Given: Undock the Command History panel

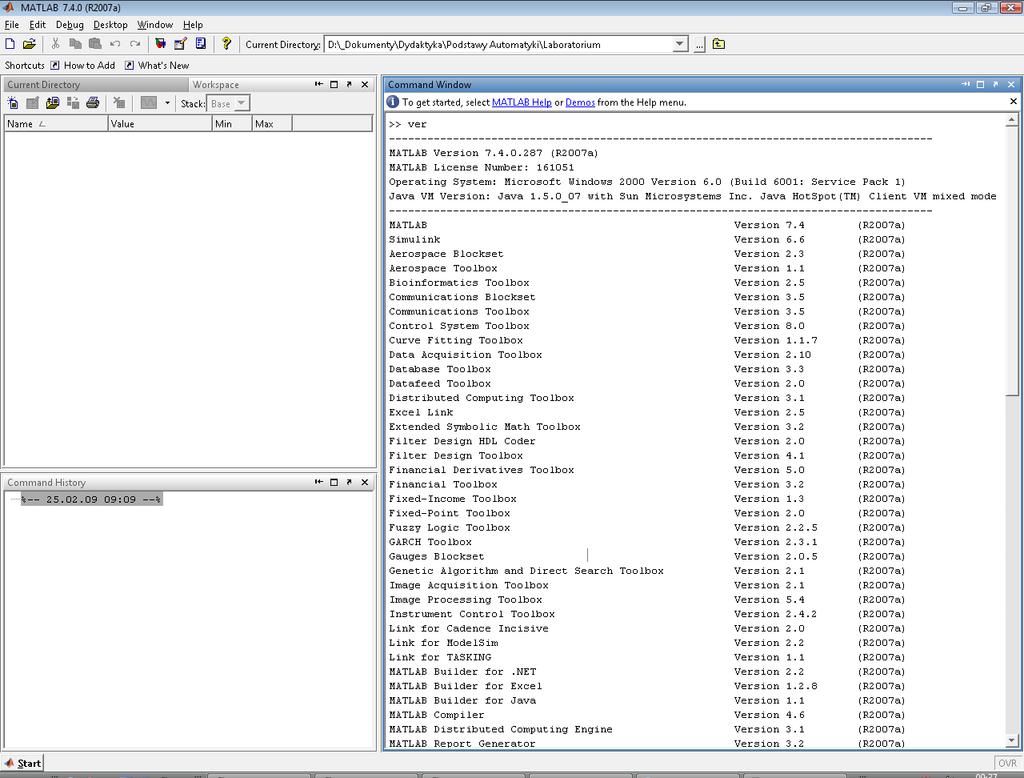Looking at the screenshot, I should point(349,482).
